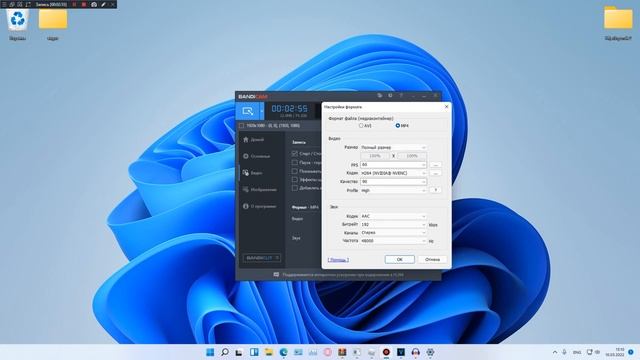The width and height of the screenshot is (640, 360).
Task: Toggle the Старт/Стоп hotkey checkbox
Action: tap(295, 153)
